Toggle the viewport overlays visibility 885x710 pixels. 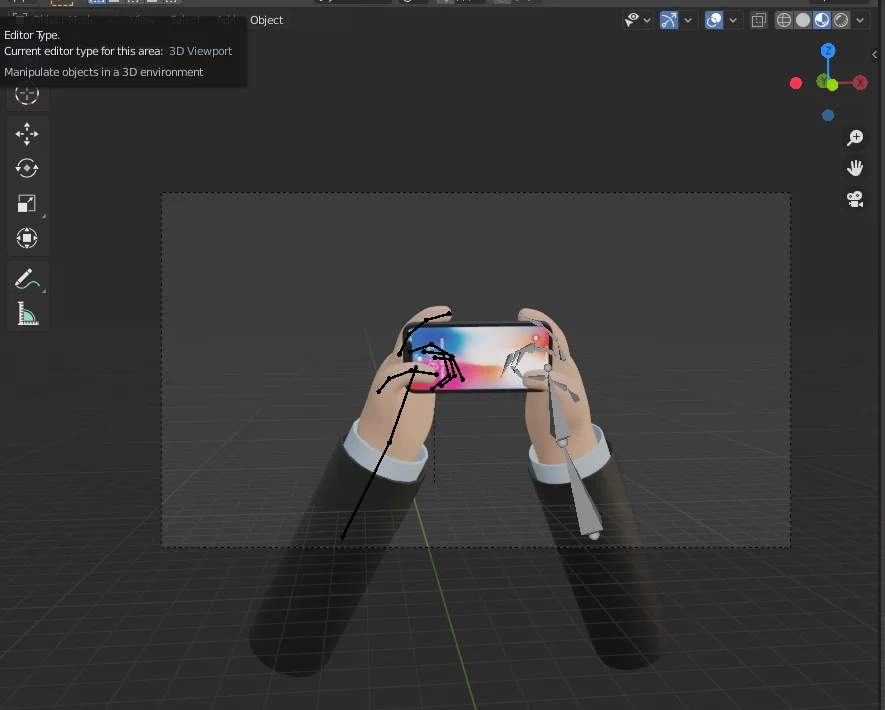(x=713, y=20)
